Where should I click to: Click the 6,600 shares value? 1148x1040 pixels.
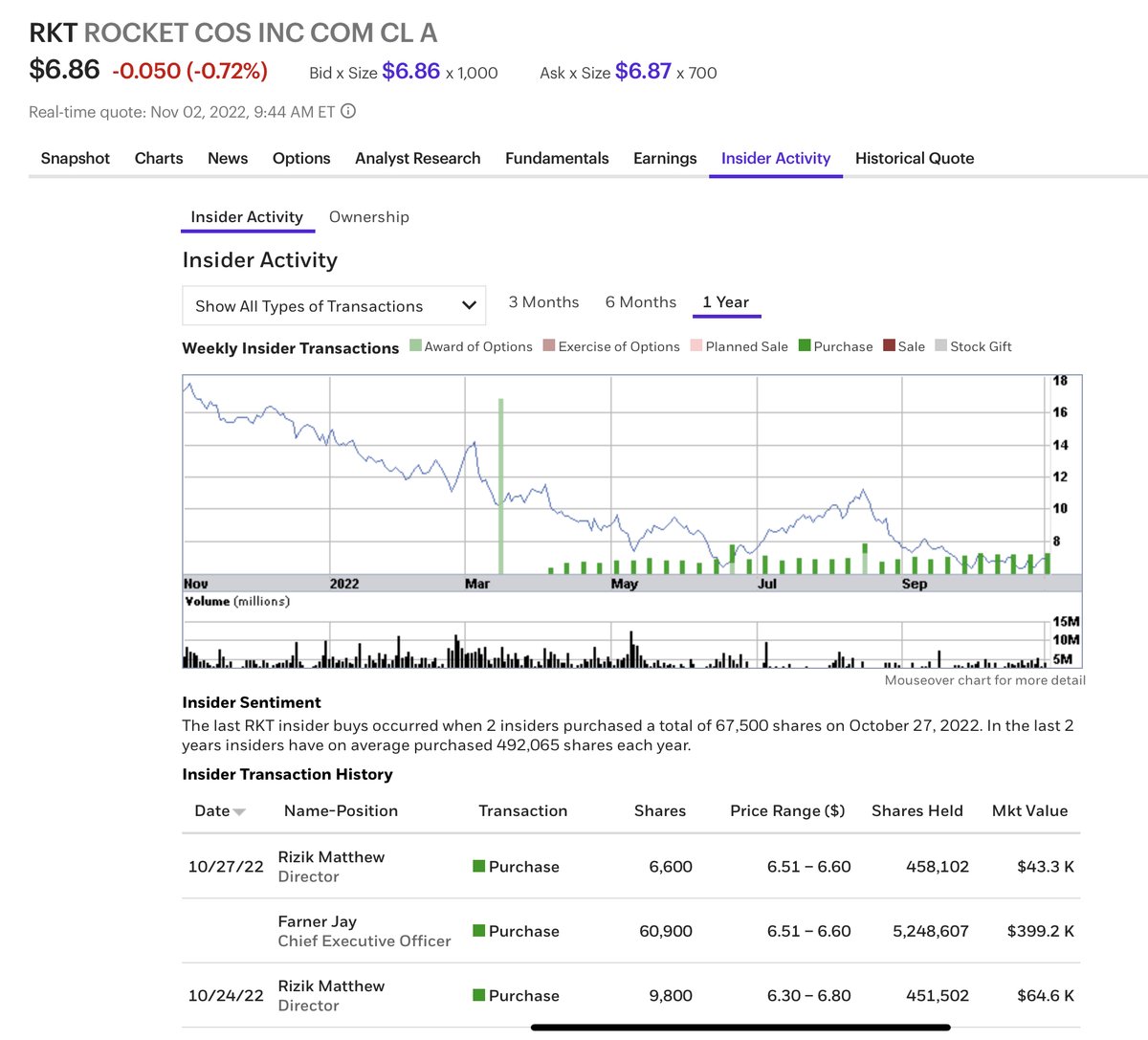coord(671,867)
